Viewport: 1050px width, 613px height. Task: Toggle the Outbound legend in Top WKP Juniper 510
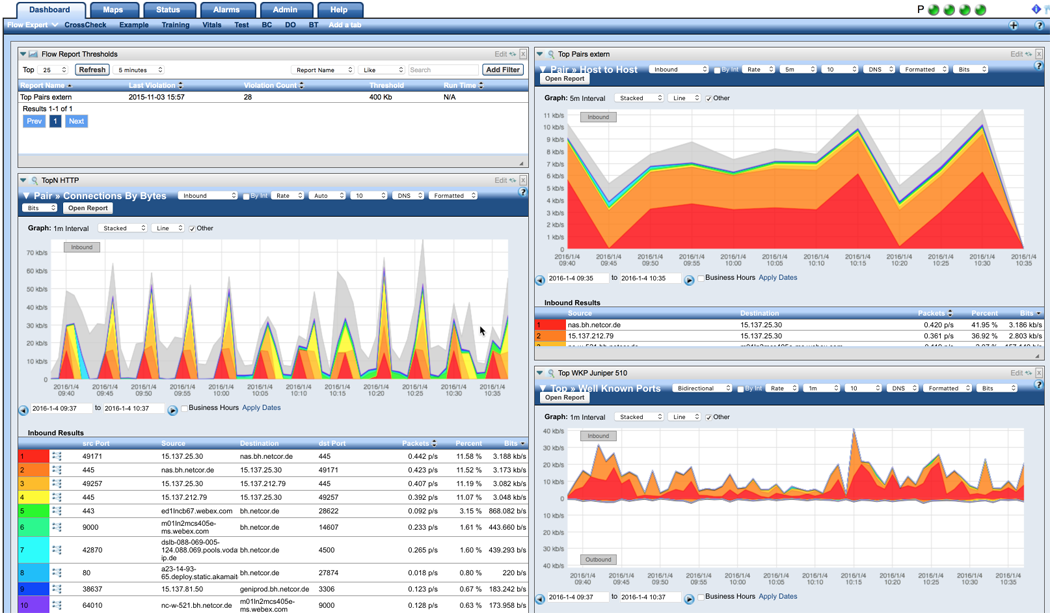pyautogui.click(x=597, y=559)
